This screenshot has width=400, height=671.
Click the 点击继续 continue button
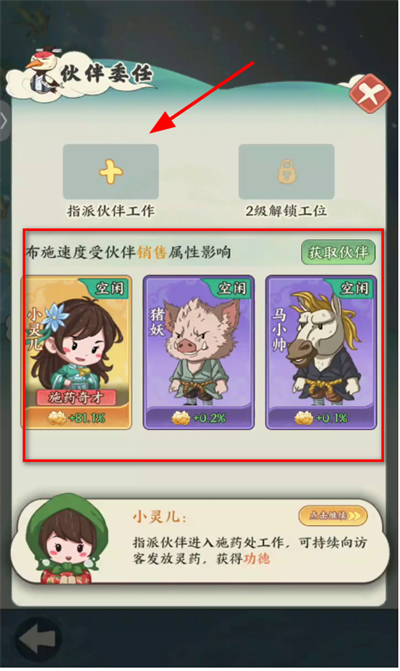333,516
